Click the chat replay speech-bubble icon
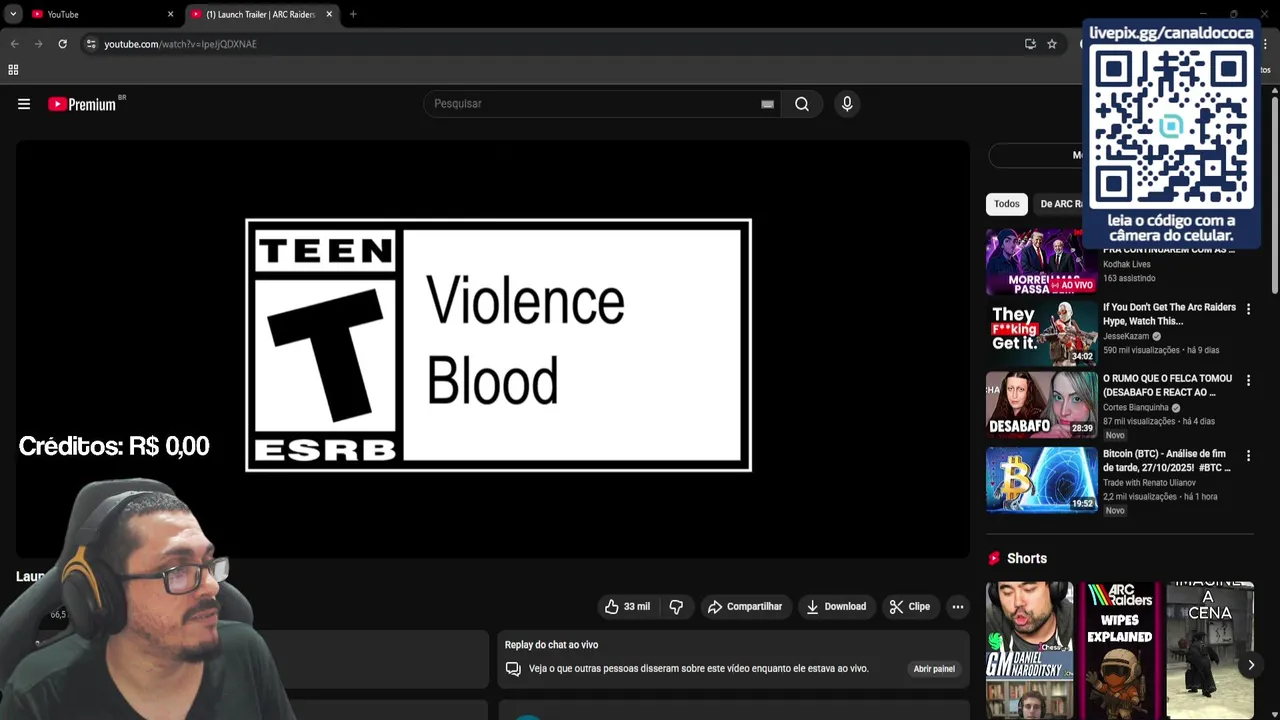 [x=513, y=669]
